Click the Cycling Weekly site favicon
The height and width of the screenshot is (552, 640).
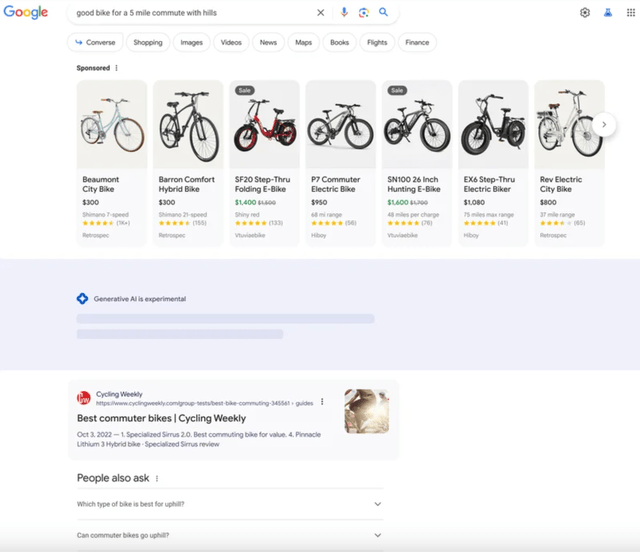[x=84, y=398]
